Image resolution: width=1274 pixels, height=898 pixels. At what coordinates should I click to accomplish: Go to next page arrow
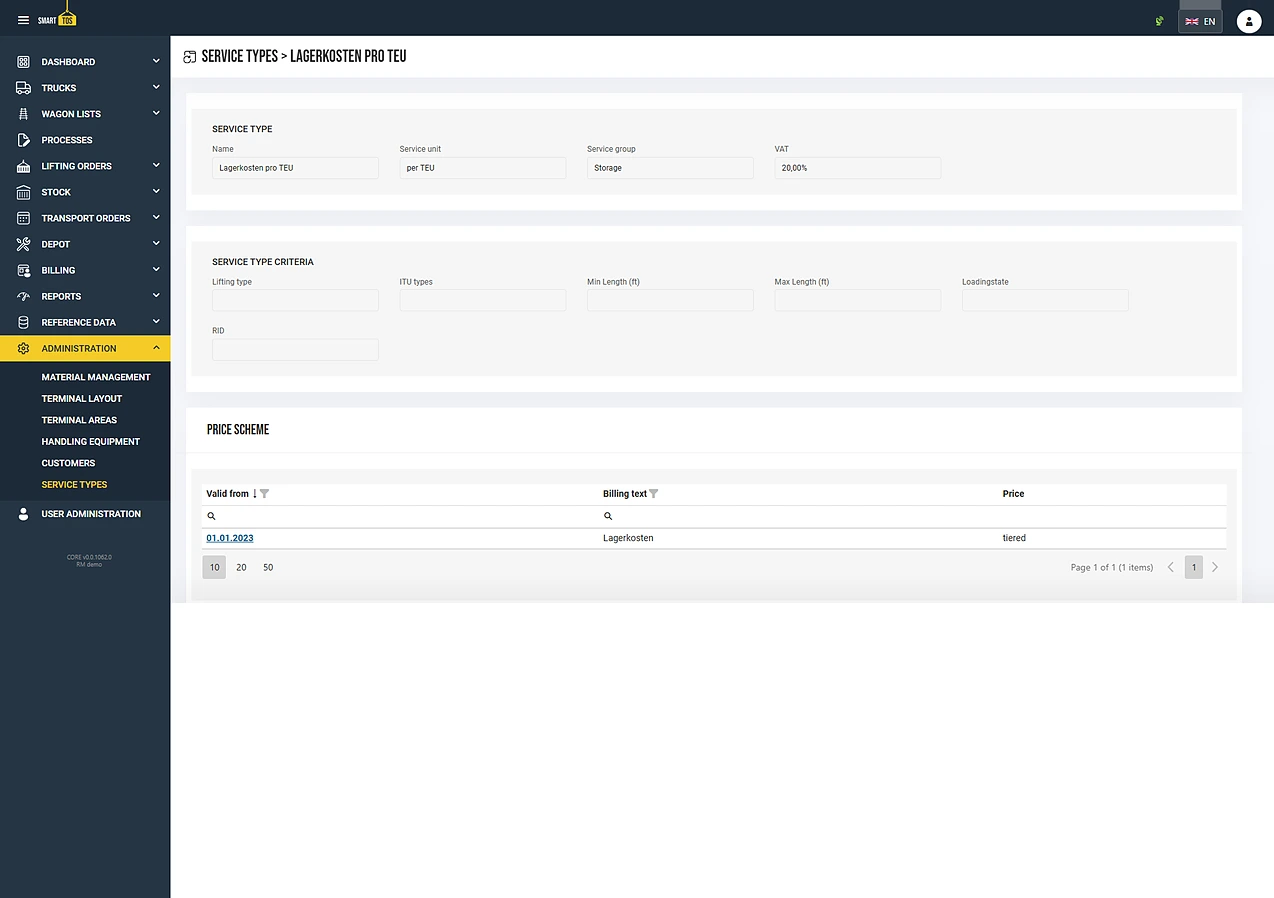click(x=1215, y=567)
